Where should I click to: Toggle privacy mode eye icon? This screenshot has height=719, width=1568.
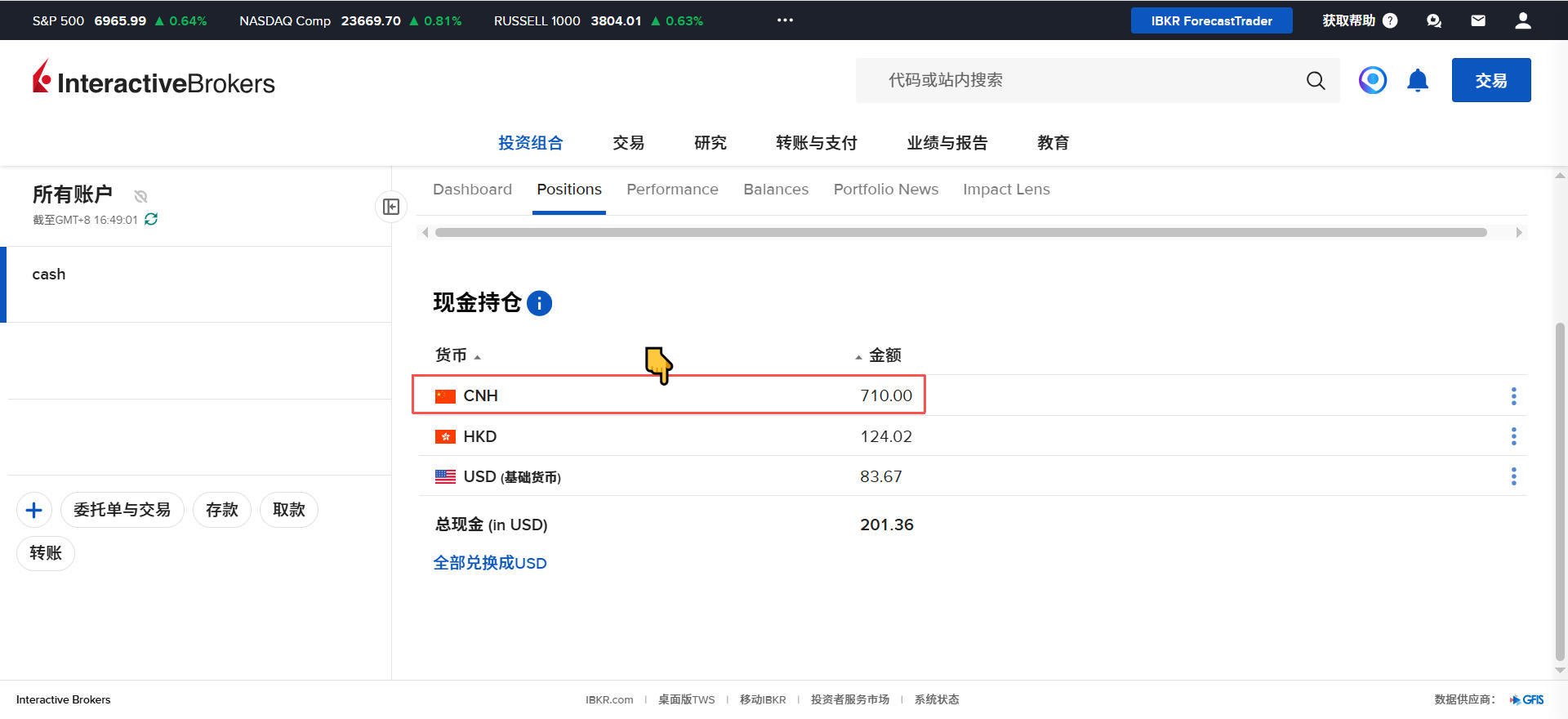pyautogui.click(x=140, y=196)
